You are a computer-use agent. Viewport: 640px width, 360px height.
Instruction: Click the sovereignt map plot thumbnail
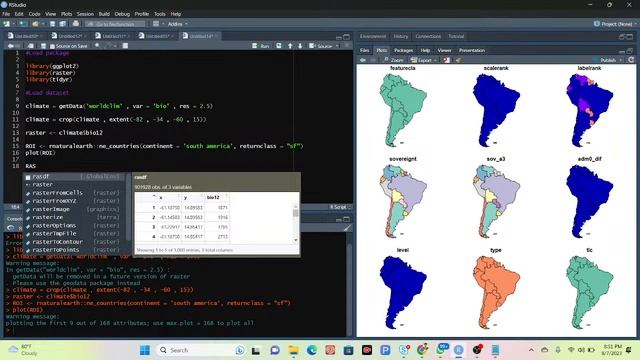click(x=403, y=200)
